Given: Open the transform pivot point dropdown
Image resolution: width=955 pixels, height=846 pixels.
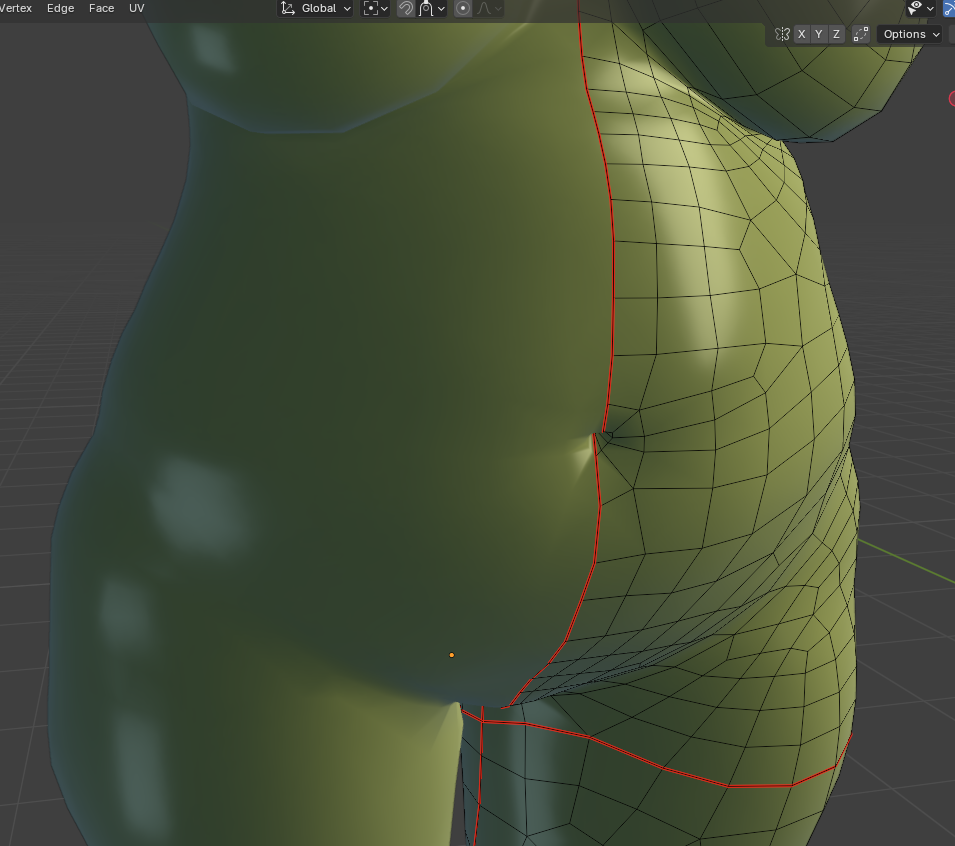Looking at the screenshot, I should [x=375, y=9].
